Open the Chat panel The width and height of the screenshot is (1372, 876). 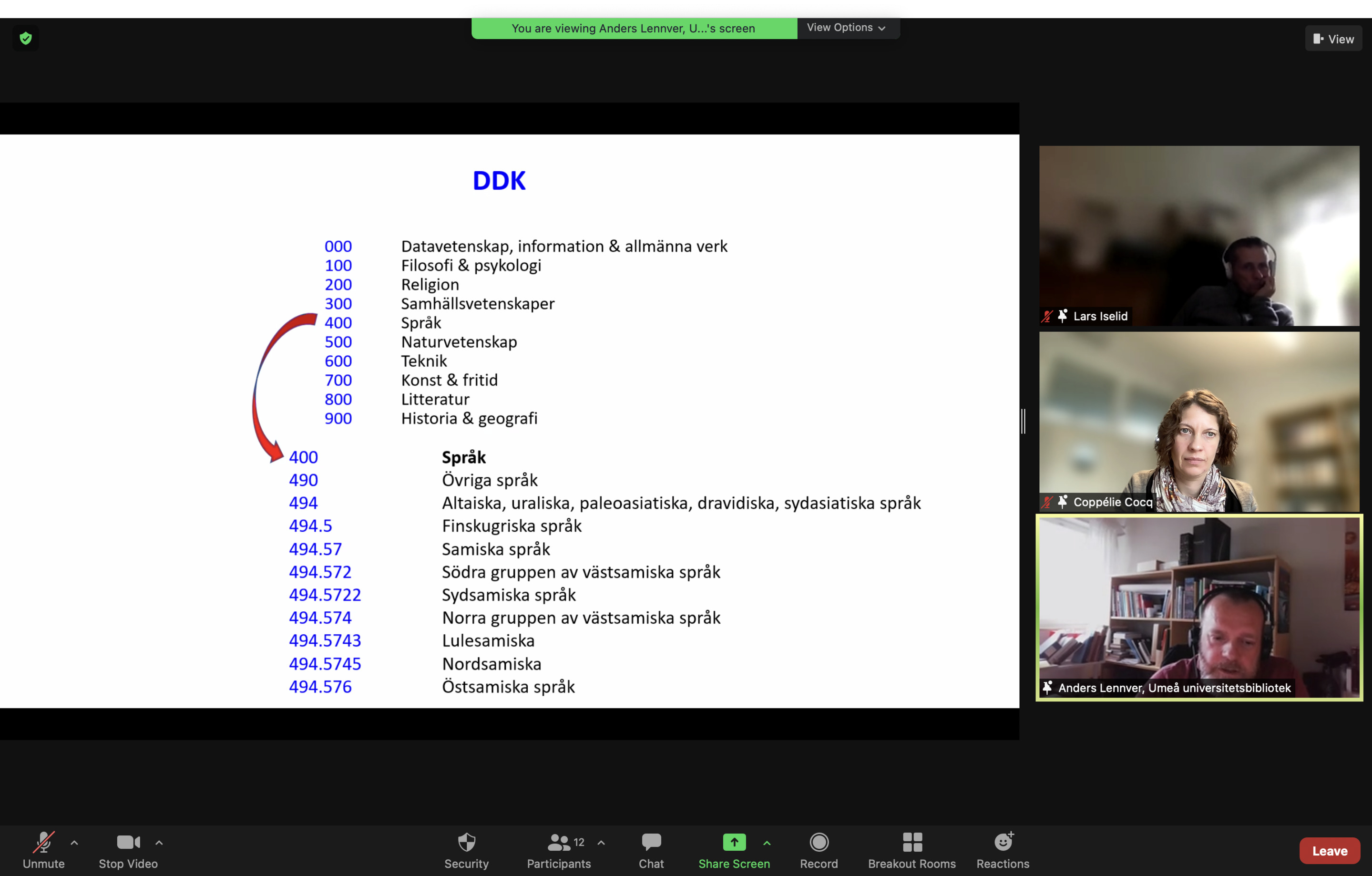(651, 850)
